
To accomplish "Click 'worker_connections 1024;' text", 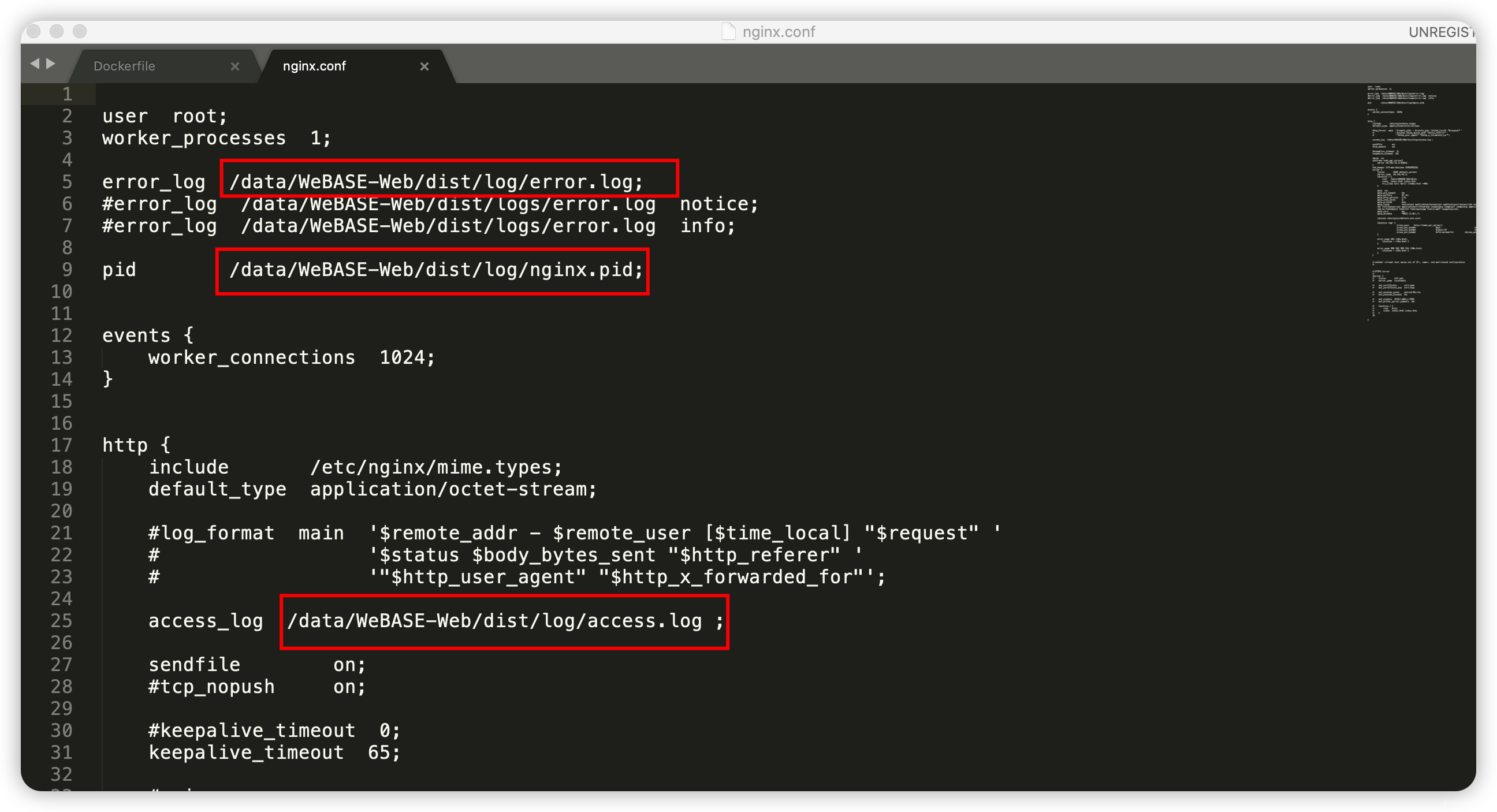I will (x=292, y=357).
